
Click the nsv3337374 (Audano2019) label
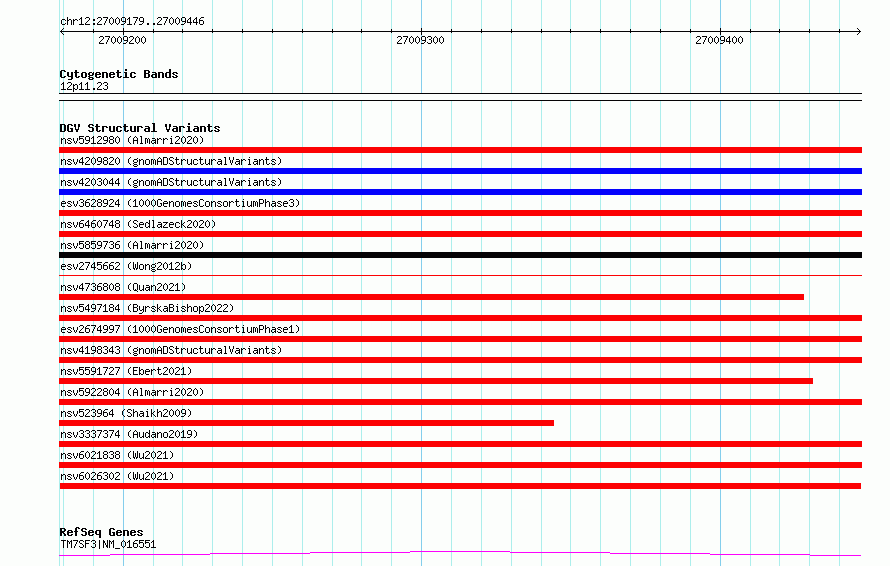(129, 434)
